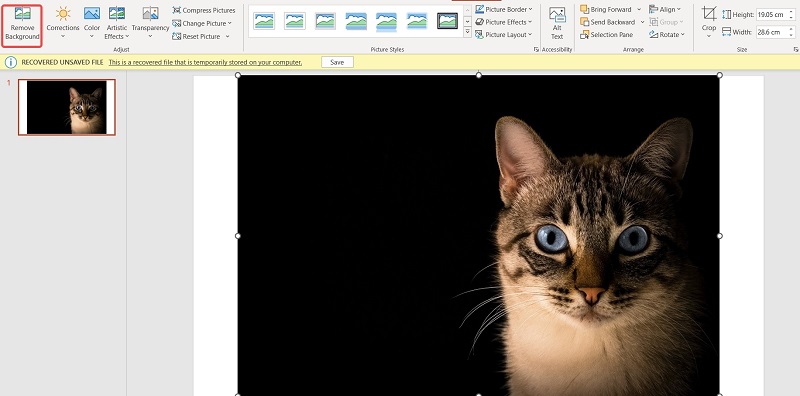Select slide 1 thumbnail
The height and width of the screenshot is (396, 800).
67,107
